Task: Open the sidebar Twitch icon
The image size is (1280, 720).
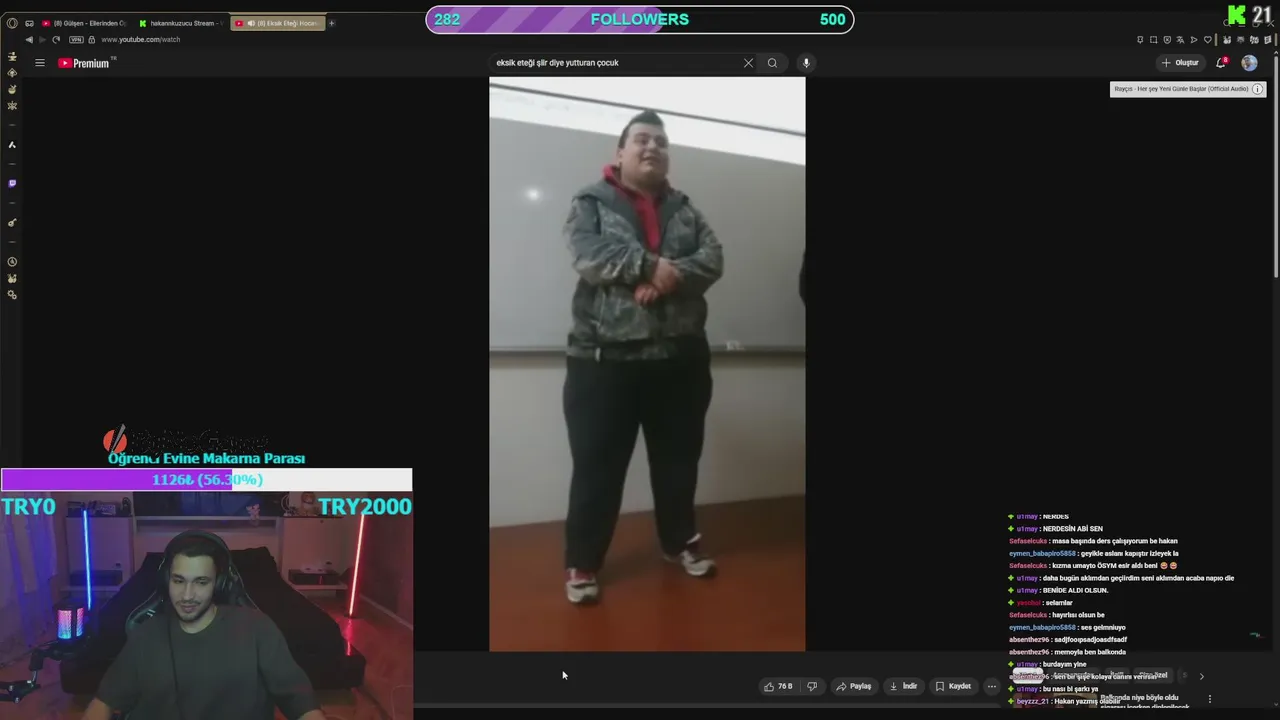Action: (12, 183)
